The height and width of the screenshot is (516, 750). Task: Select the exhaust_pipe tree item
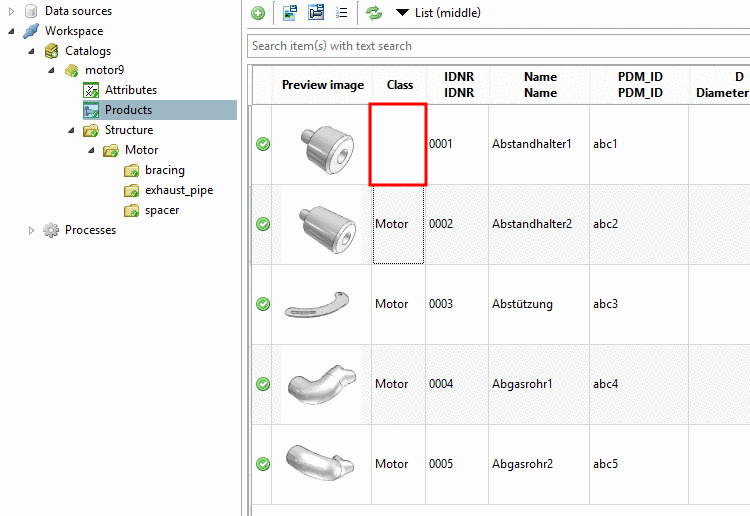click(x=179, y=190)
